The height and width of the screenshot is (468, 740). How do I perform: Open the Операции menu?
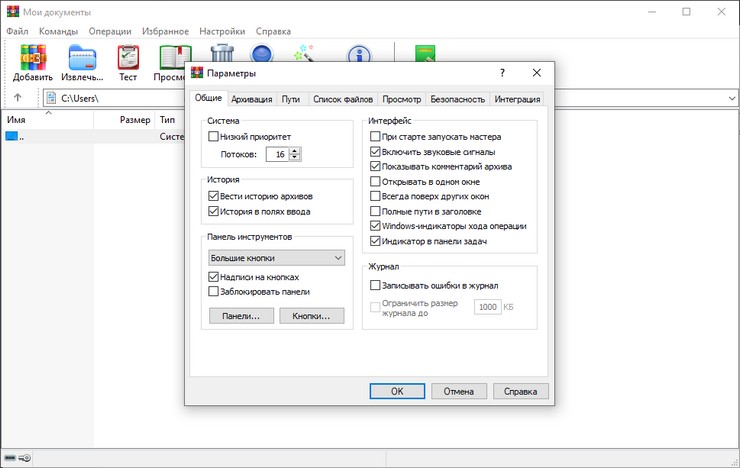coord(109,31)
